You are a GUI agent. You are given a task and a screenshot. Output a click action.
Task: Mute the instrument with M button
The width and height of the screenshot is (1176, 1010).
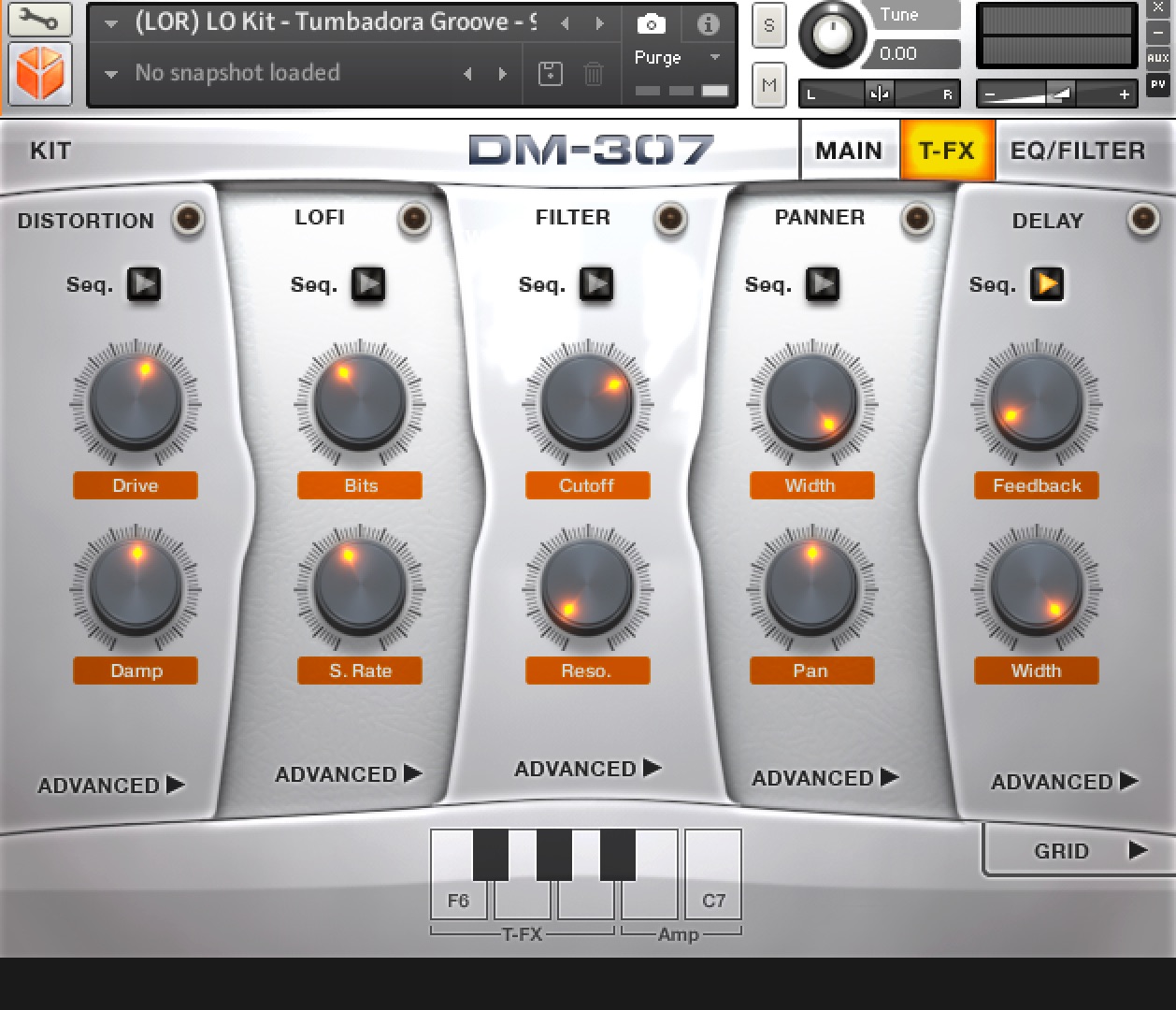click(x=768, y=86)
